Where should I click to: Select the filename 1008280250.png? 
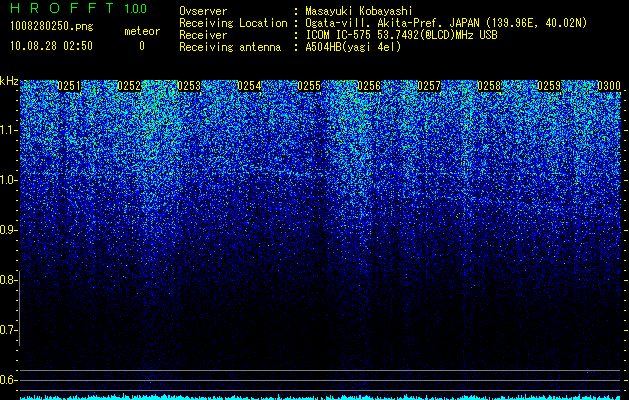point(52,26)
